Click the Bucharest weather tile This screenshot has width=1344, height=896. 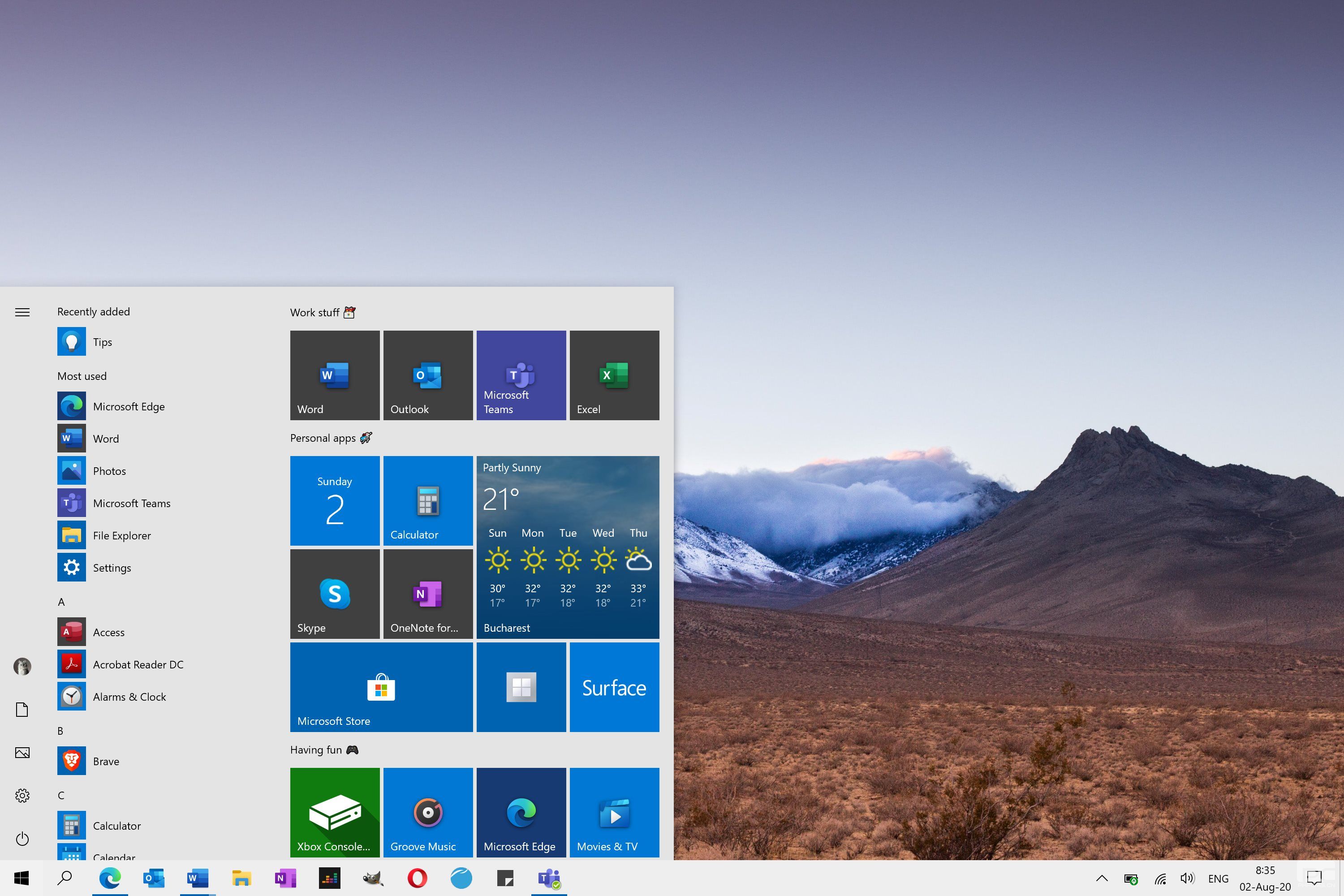[568, 547]
